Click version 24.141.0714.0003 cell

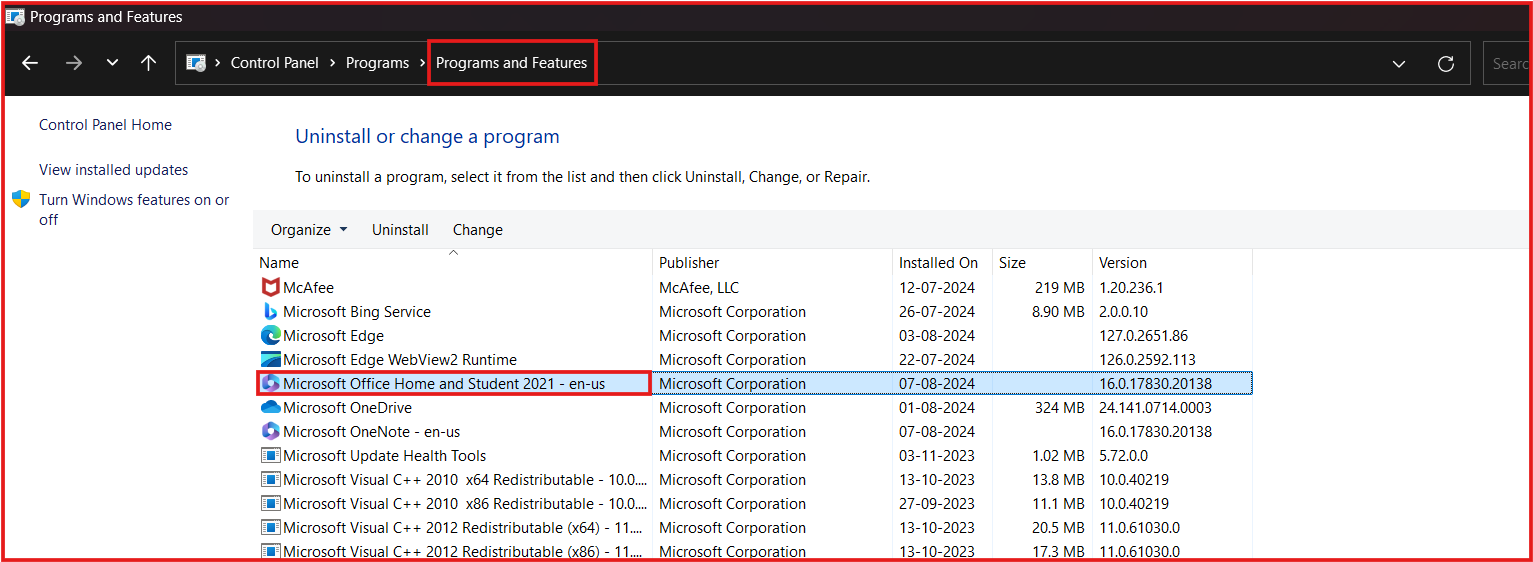point(1155,408)
